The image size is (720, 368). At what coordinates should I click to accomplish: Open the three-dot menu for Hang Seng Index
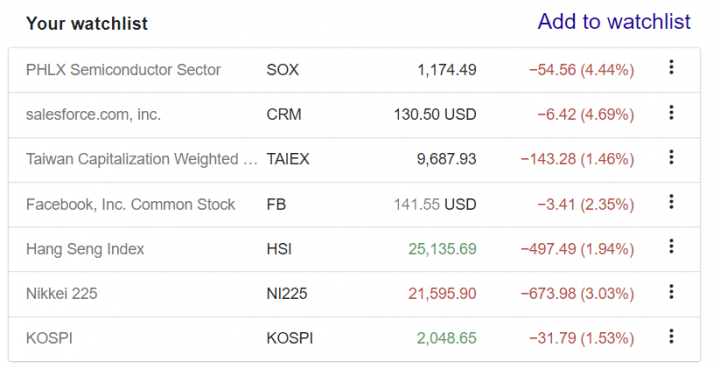(x=671, y=247)
